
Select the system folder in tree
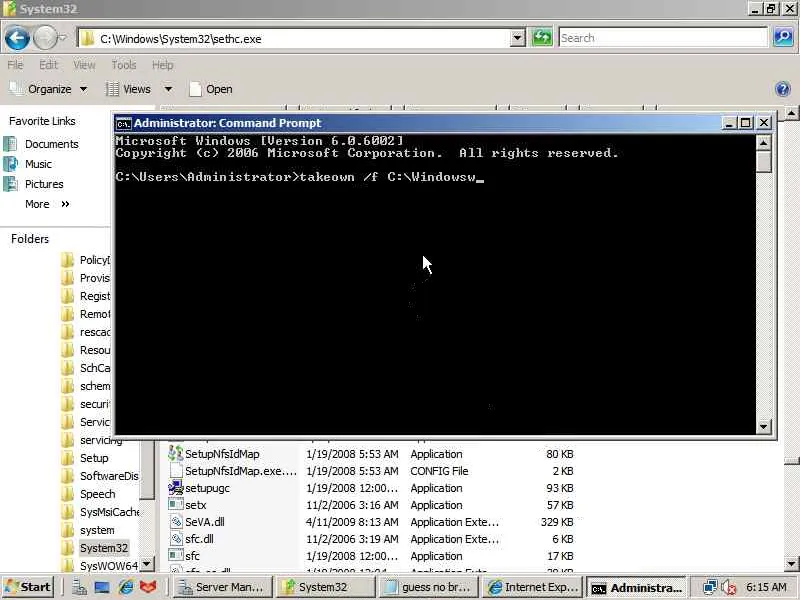point(97,530)
